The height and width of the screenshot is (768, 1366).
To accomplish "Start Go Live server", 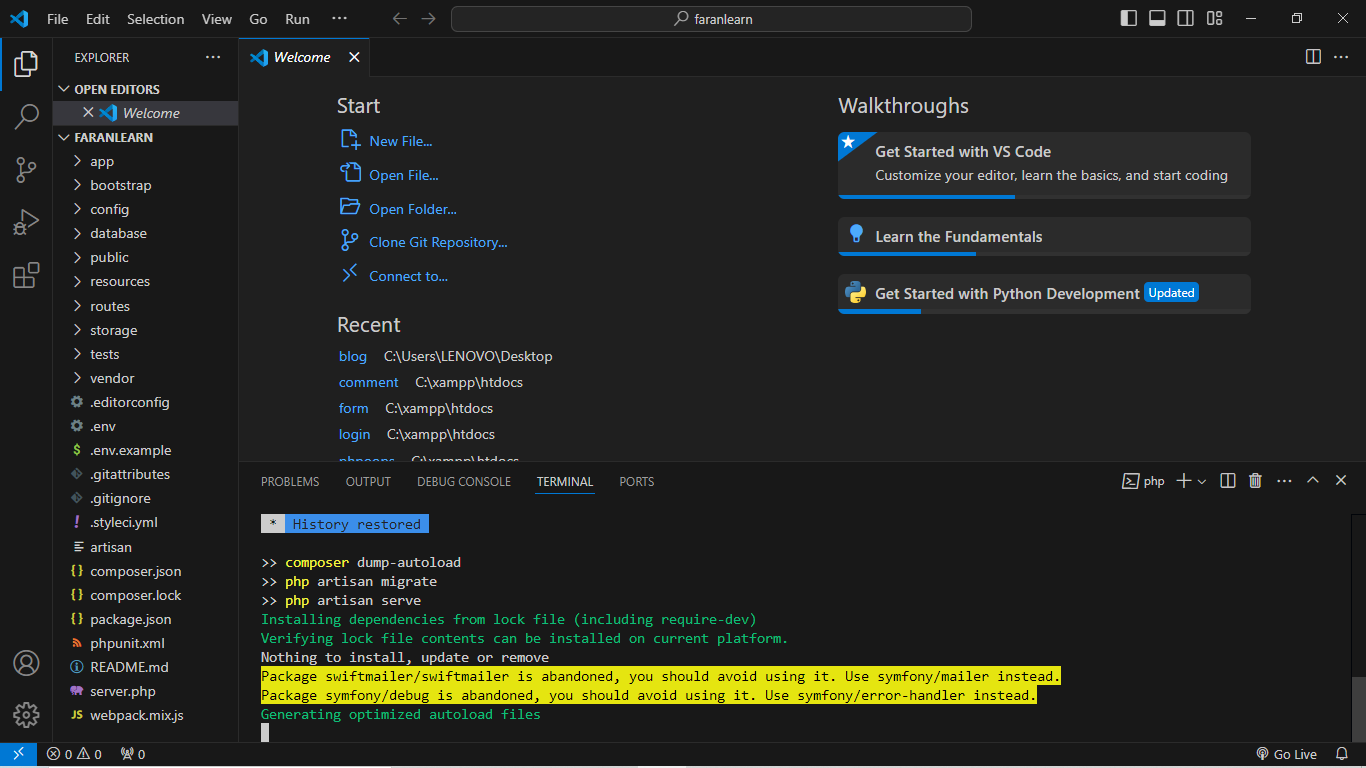I will tap(1286, 755).
